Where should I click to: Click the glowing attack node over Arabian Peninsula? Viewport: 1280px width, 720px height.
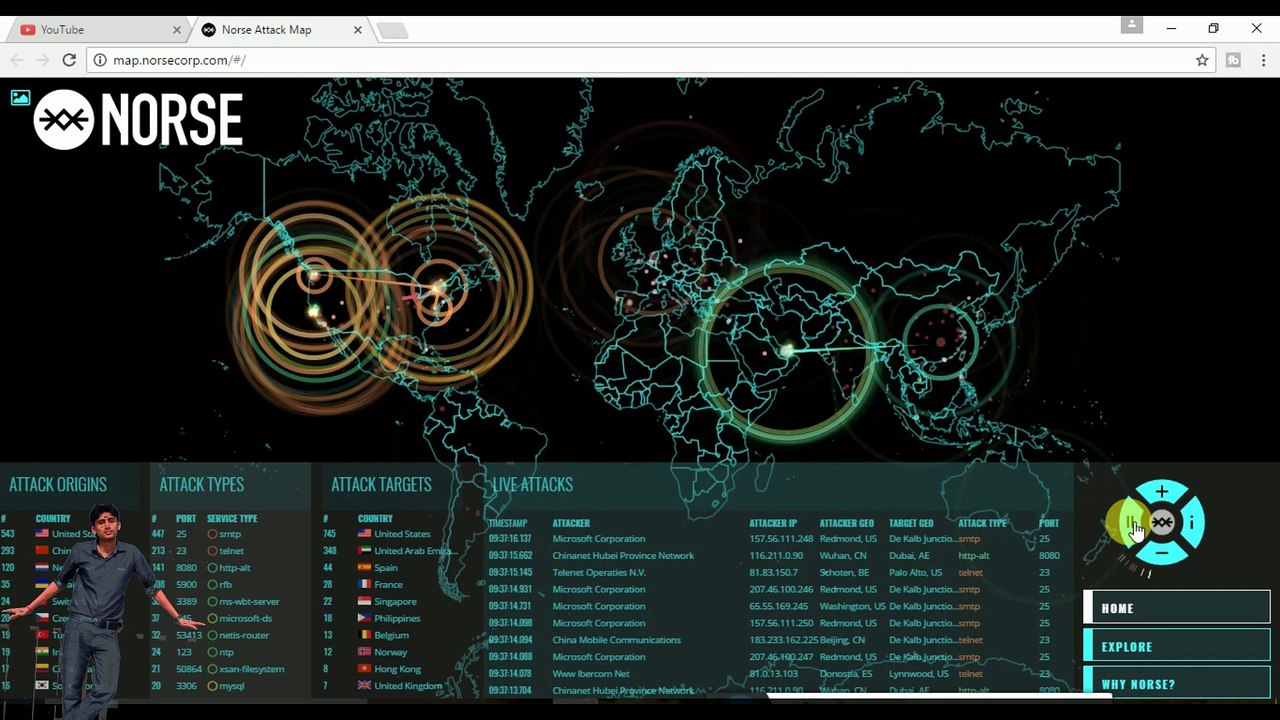click(788, 350)
